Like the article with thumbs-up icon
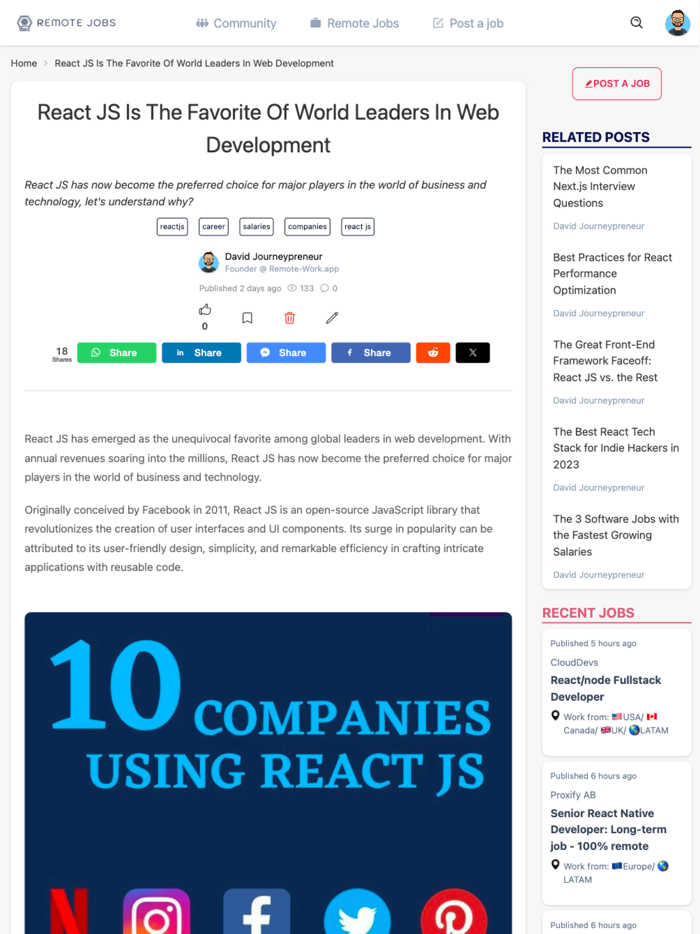 point(205,310)
